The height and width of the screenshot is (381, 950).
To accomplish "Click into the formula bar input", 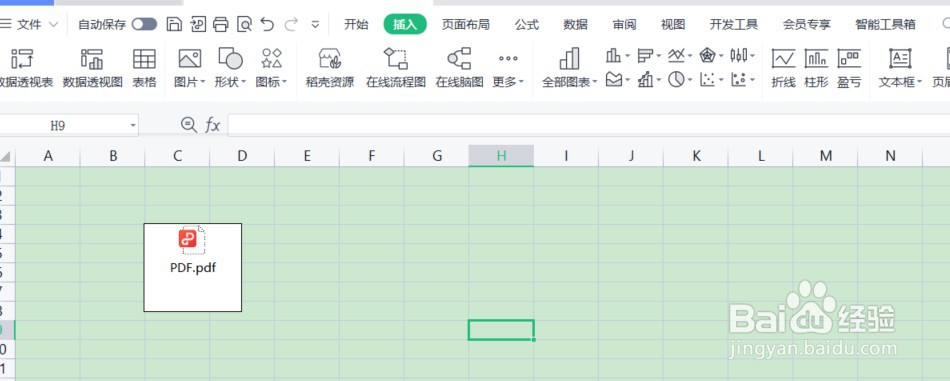I will pyautogui.click(x=589, y=125).
